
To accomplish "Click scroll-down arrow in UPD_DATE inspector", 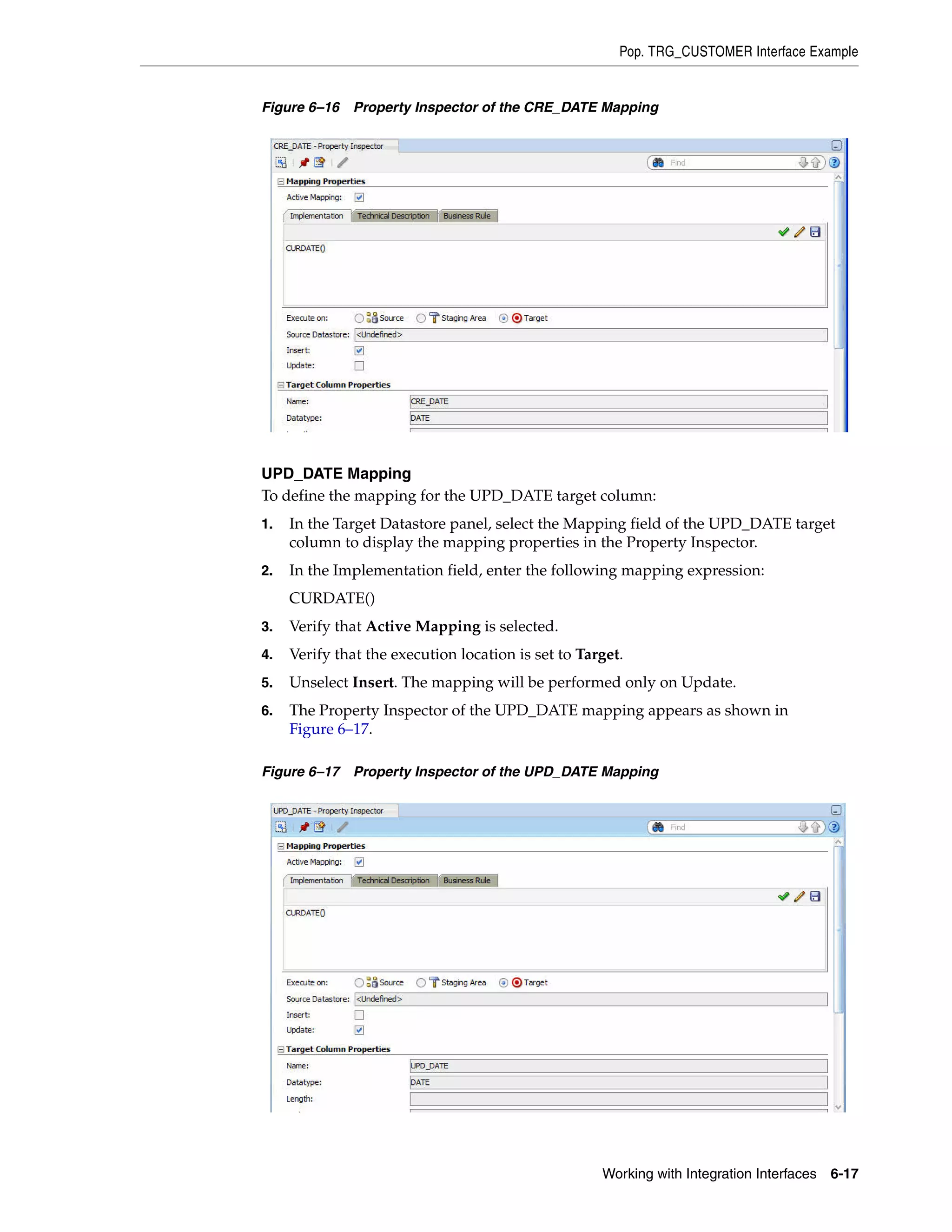I will coord(839,1107).
